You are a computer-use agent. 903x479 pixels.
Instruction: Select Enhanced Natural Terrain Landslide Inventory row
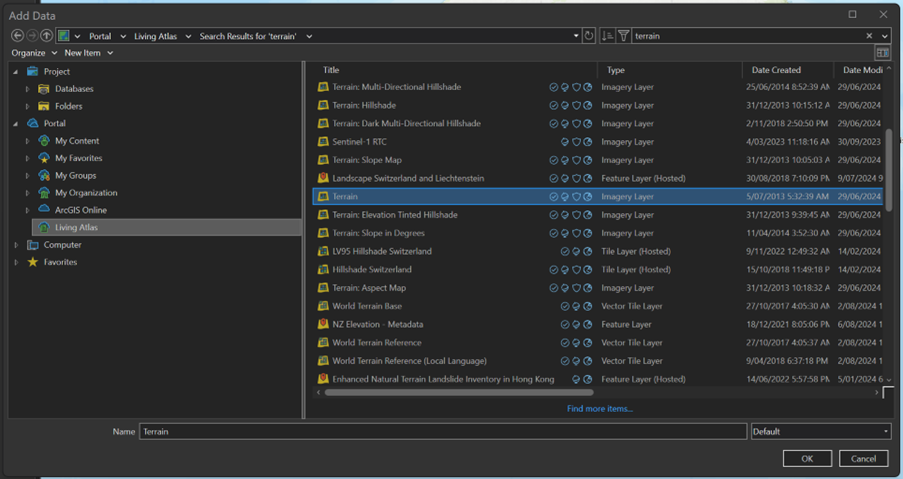coord(597,379)
